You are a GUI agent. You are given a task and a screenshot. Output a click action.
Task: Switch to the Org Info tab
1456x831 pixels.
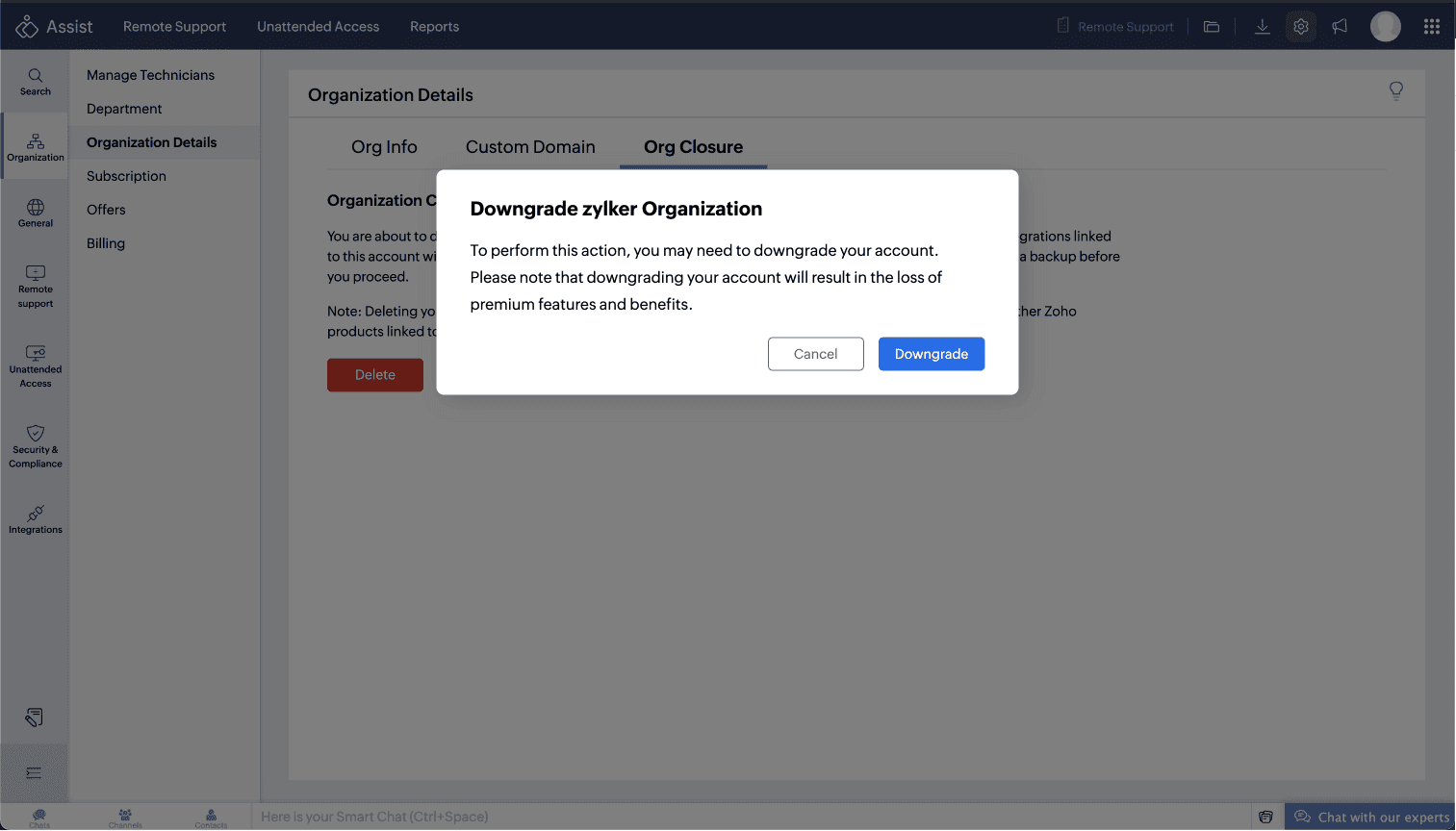pos(384,147)
